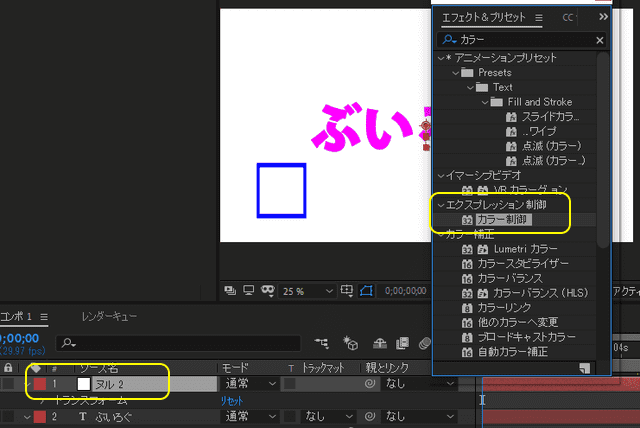The height and width of the screenshot is (428, 640).
Task: Click the text layer T icon for ぶいろぐ
Action: click(83, 417)
